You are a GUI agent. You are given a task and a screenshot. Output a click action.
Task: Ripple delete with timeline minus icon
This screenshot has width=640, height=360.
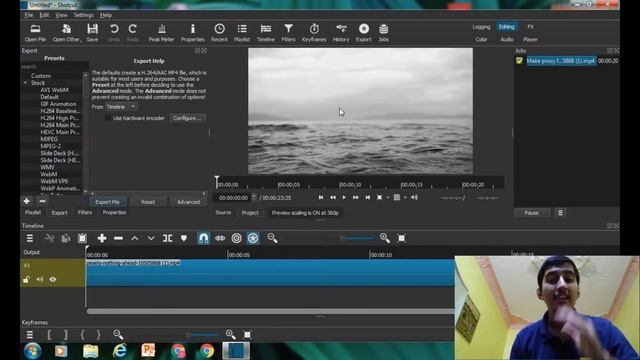[118, 238]
